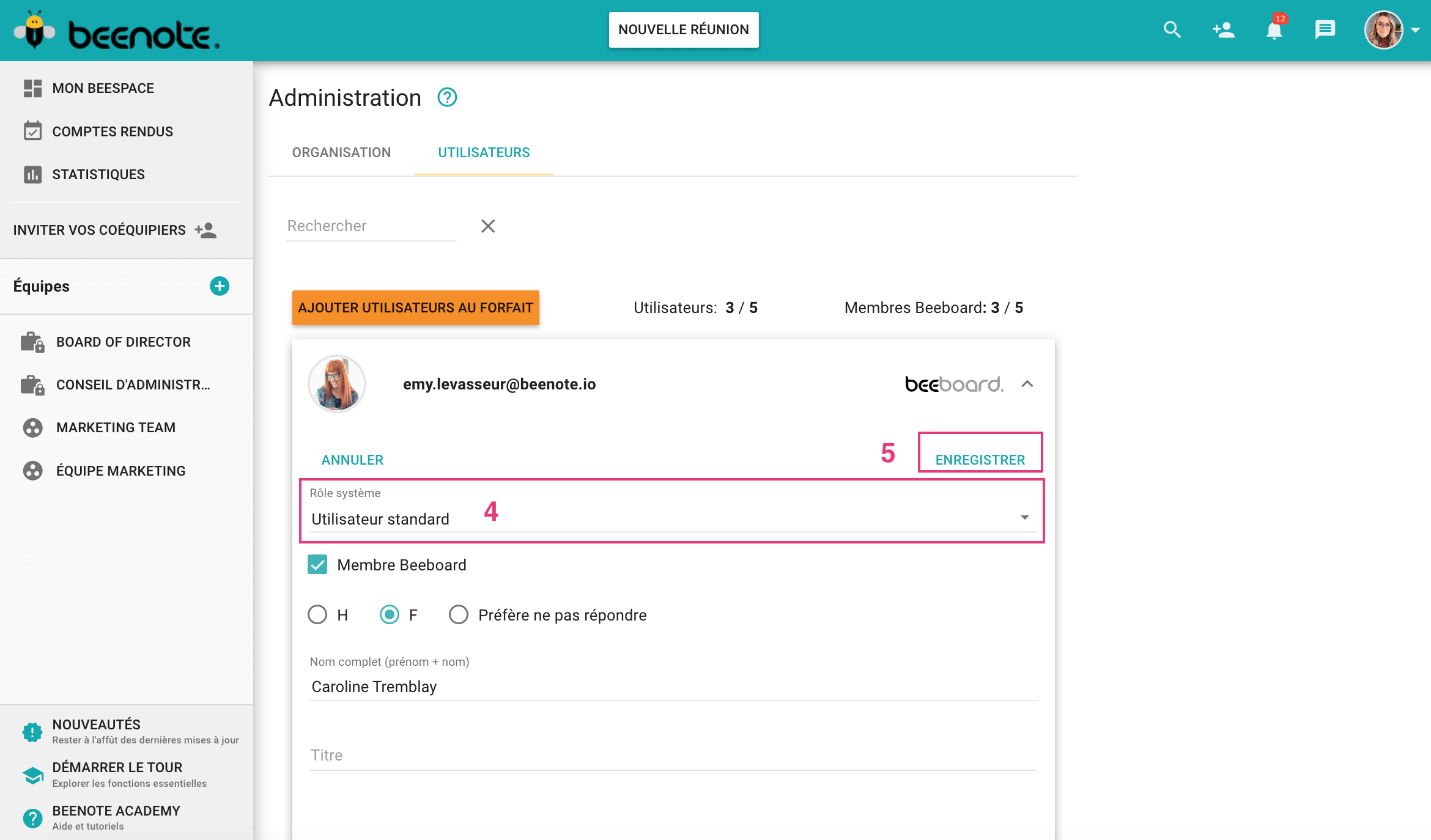This screenshot has height=840, width=1431.
Task: Select the F gender radio button
Action: point(389,614)
